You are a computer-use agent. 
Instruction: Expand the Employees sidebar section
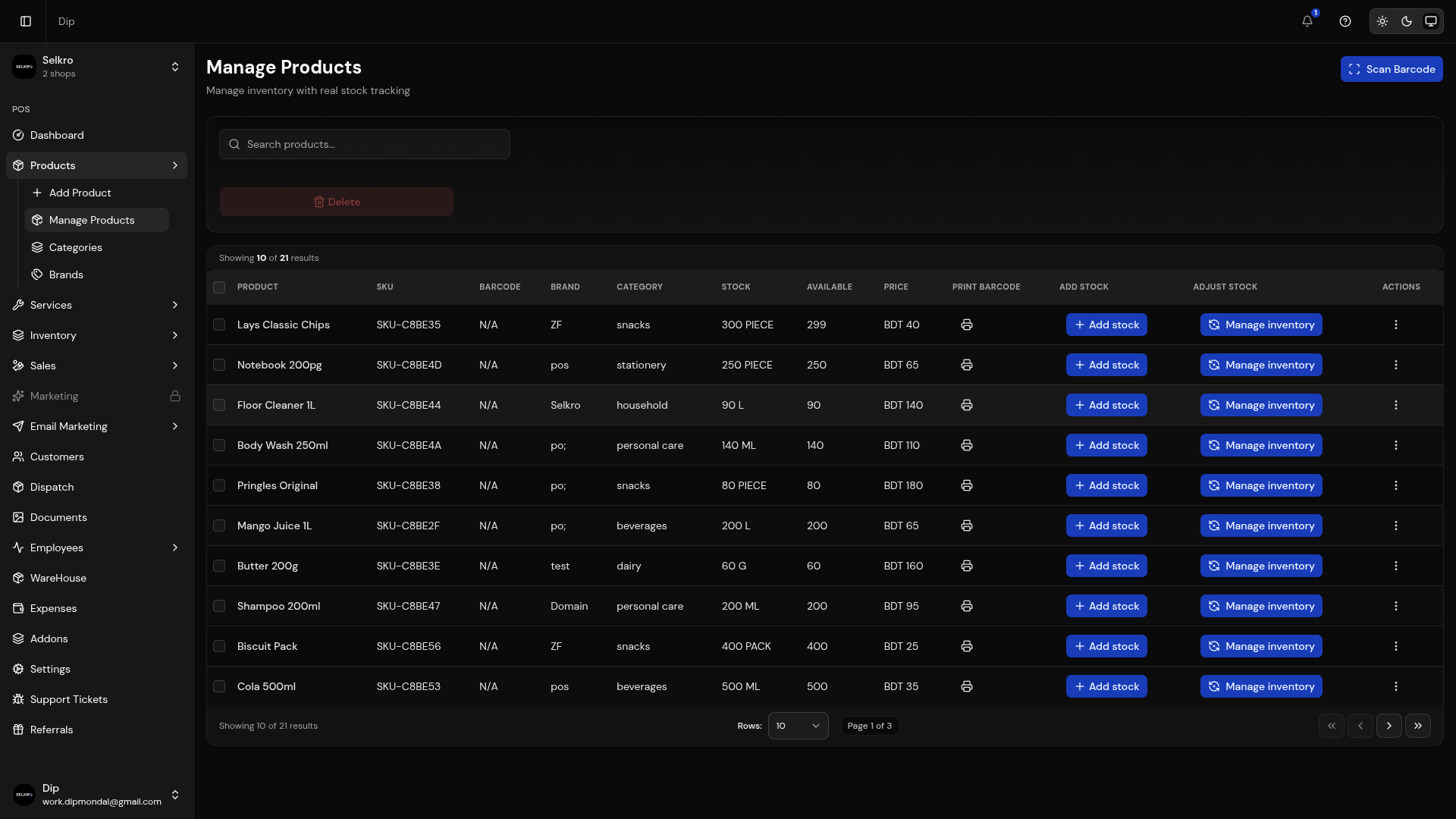point(96,548)
